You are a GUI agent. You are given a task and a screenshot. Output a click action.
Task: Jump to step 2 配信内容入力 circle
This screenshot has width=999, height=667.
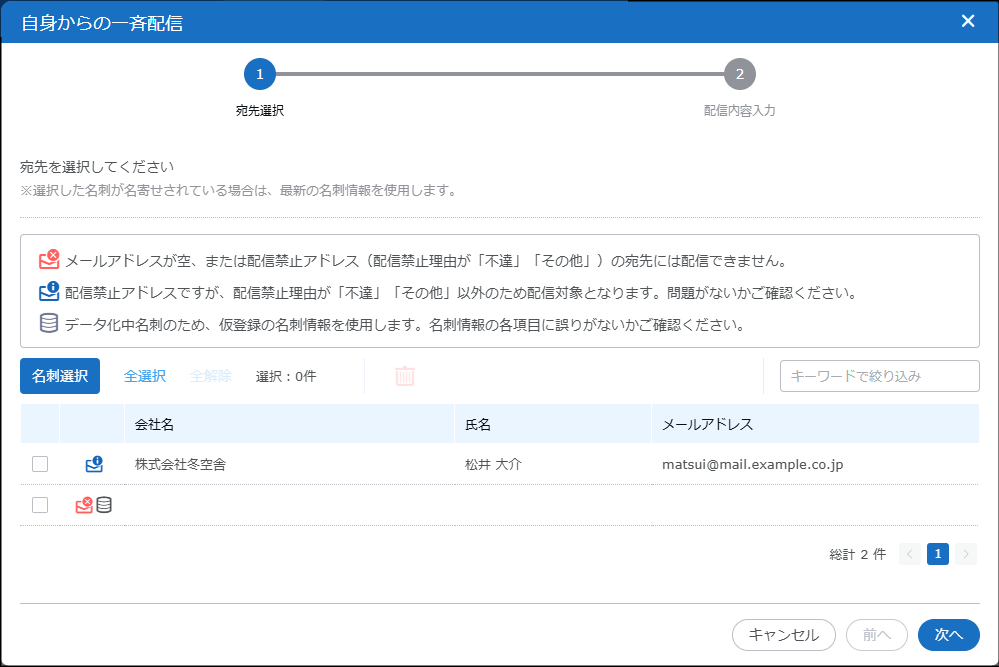tap(739, 74)
